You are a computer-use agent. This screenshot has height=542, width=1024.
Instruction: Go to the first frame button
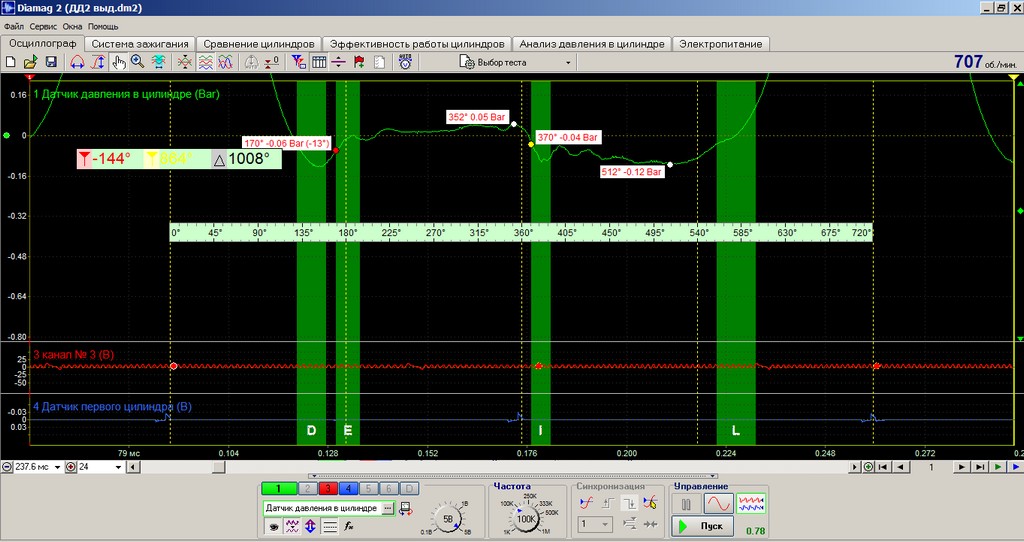(883, 467)
